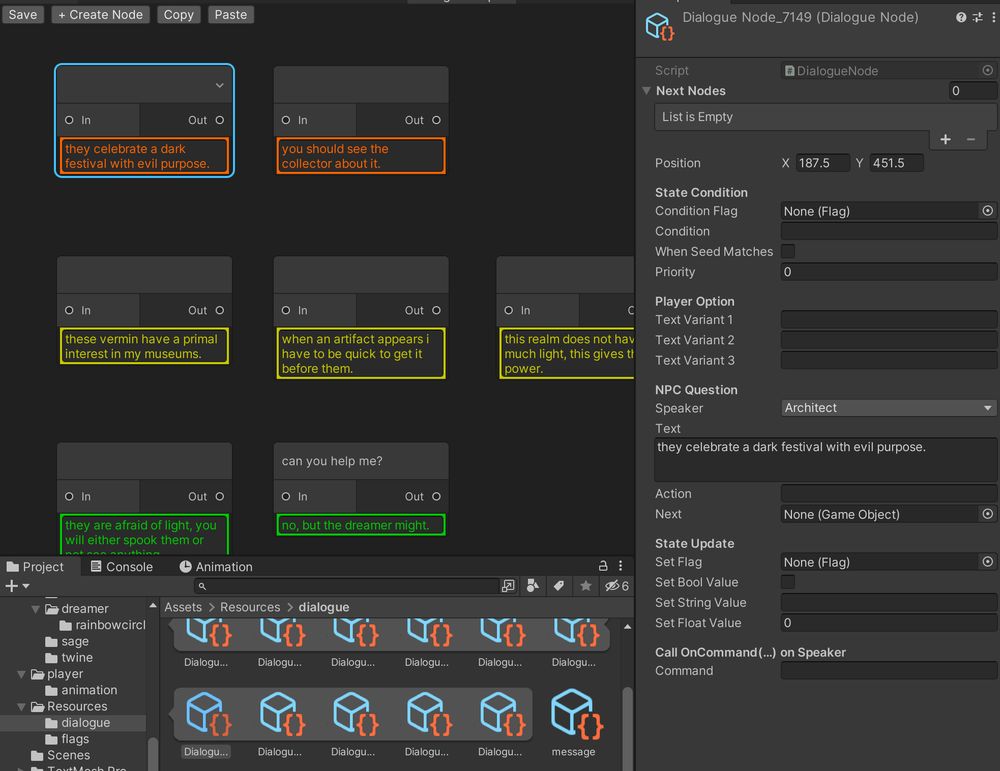Add element to Next Nodes list
The width and height of the screenshot is (1000, 771).
(x=945, y=140)
